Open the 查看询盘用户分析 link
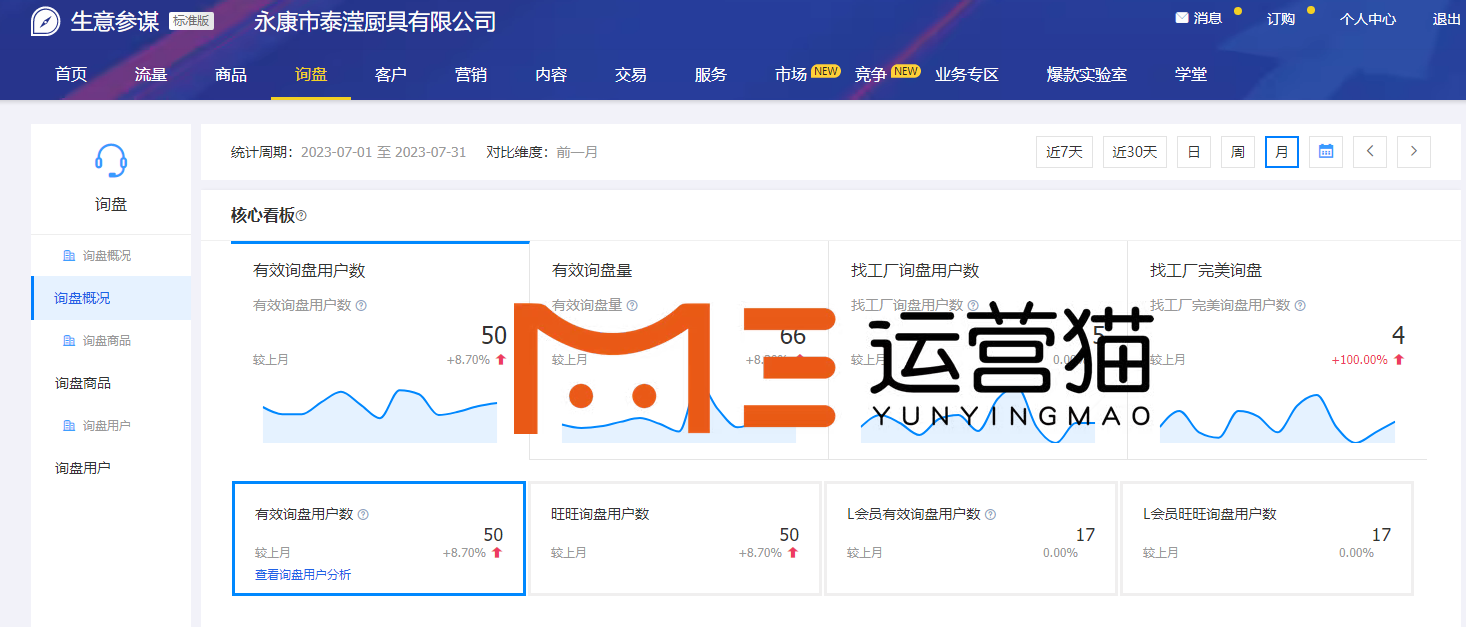Viewport: 1466px width, 627px height. [x=303, y=575]
